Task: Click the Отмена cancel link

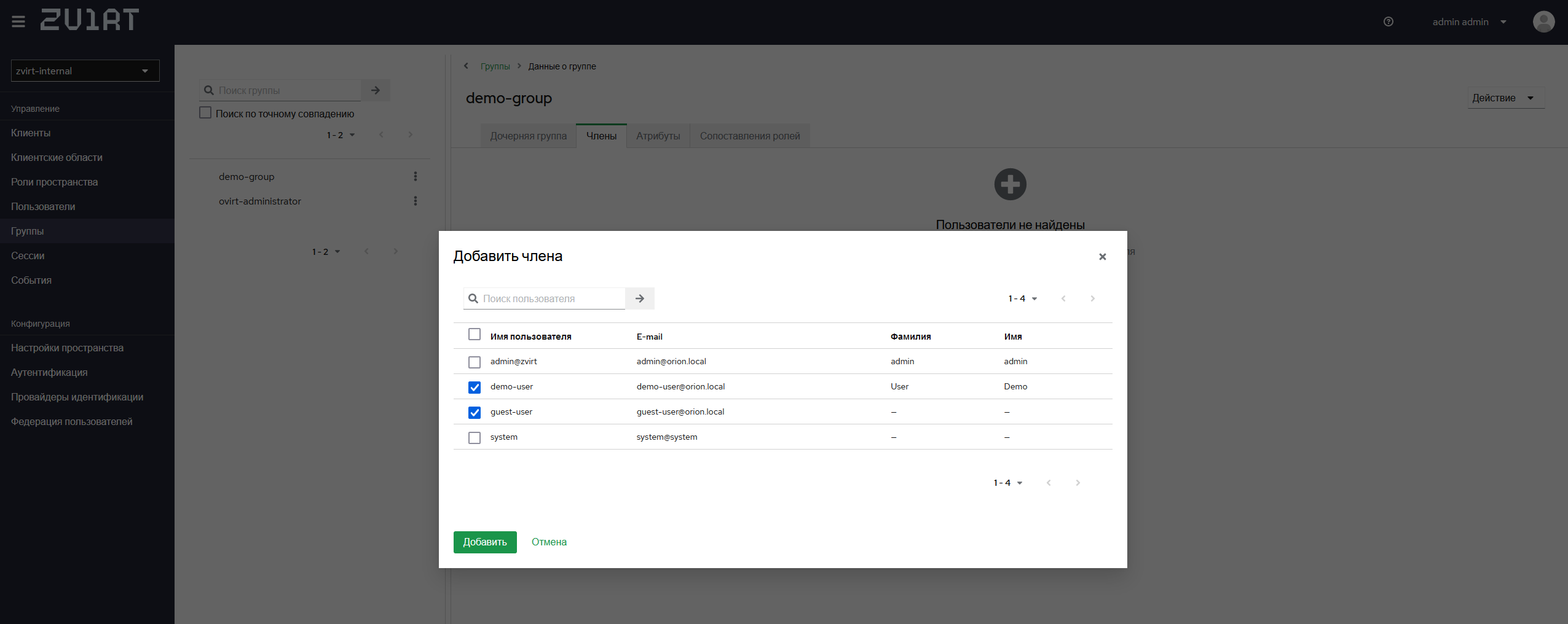Action: [549, 542]
